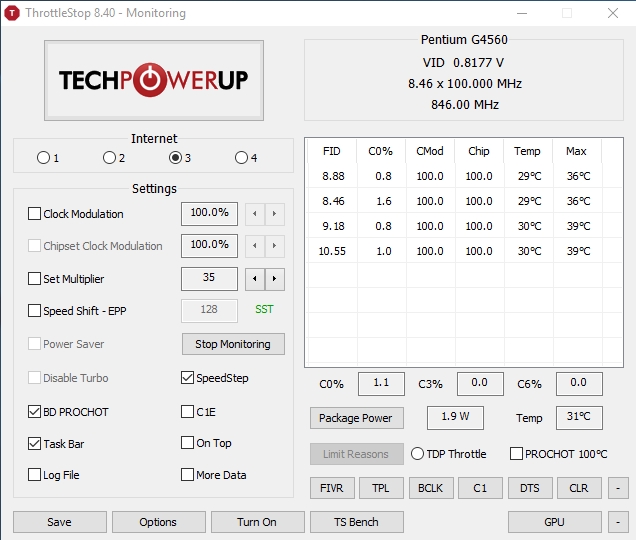Raise Set Multiplier with right arrow

275,279
